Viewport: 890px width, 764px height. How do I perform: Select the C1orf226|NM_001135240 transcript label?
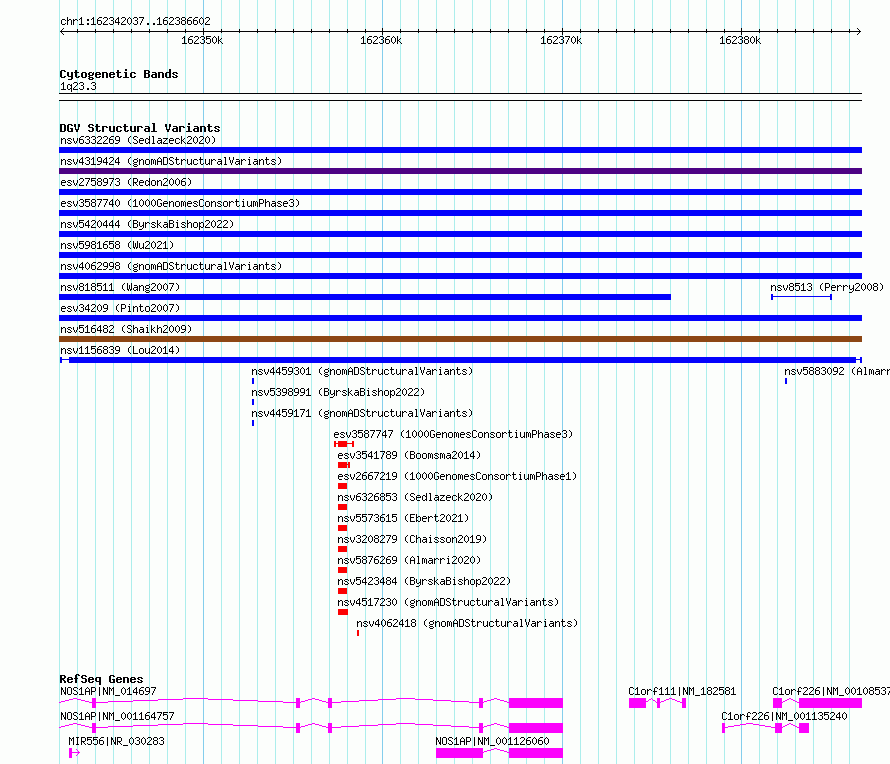tap(784, 716)
